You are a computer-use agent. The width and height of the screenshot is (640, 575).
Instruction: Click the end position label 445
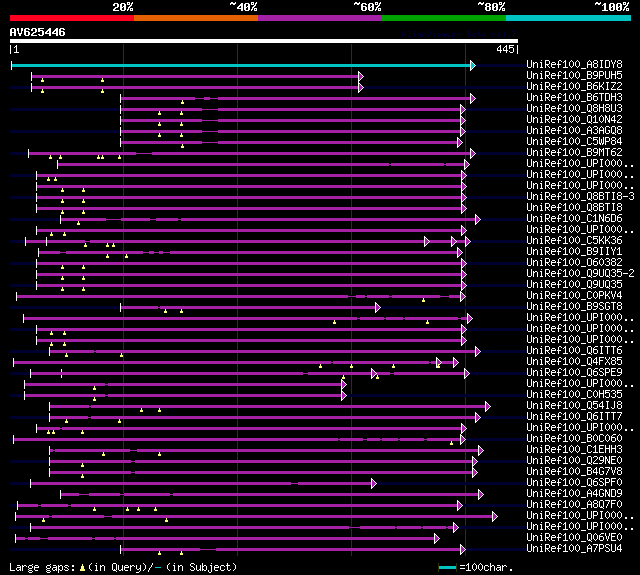505,49
